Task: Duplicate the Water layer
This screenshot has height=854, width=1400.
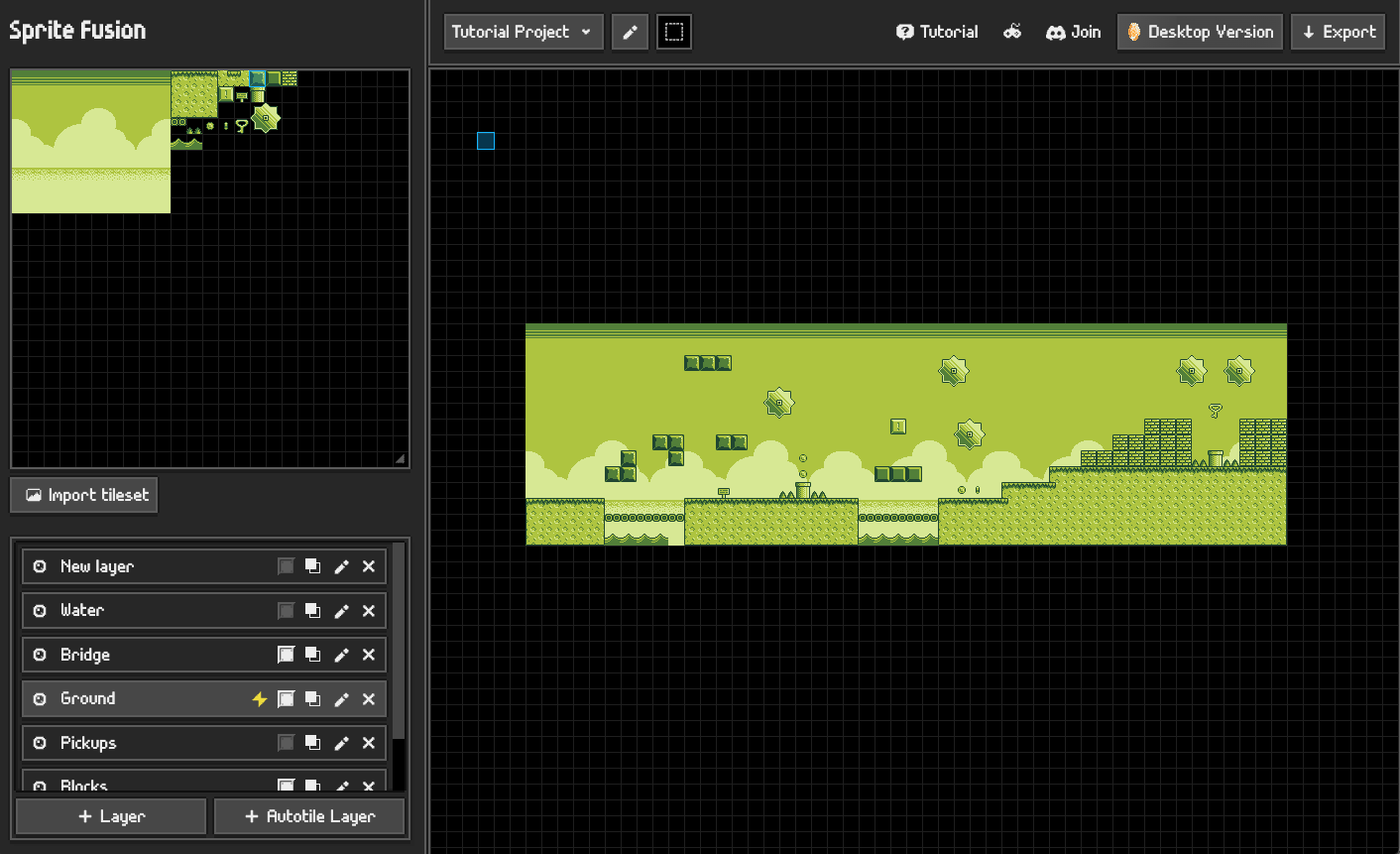Action: tap(312, 610)
